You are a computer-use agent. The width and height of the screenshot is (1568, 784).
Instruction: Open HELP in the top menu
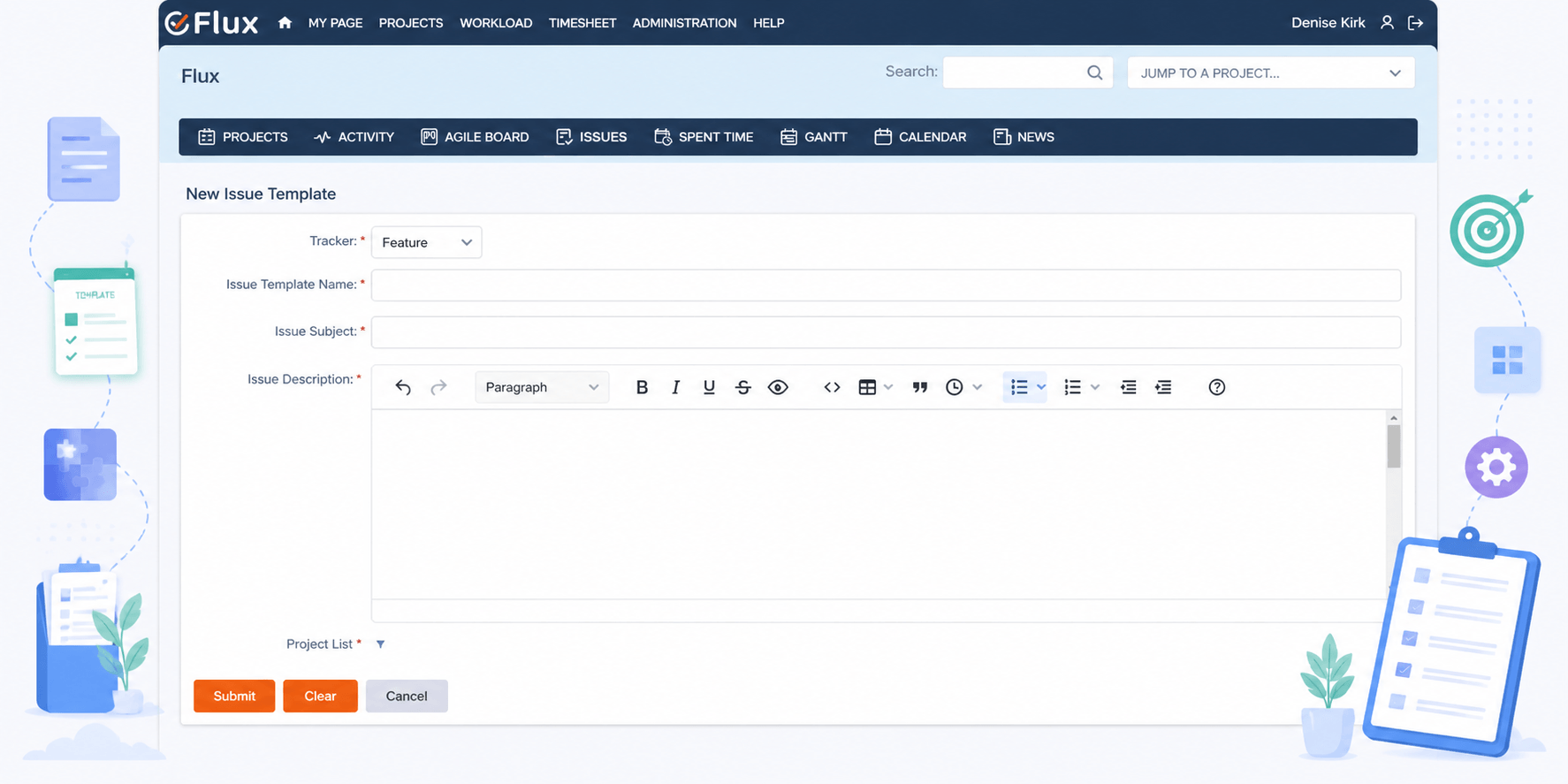click(x=769, y=23)
